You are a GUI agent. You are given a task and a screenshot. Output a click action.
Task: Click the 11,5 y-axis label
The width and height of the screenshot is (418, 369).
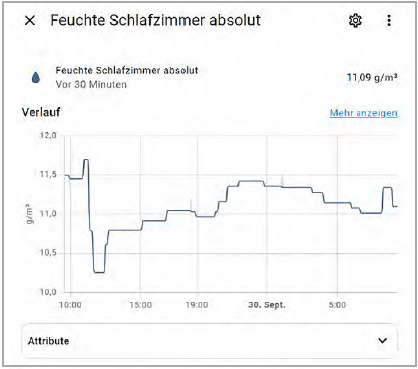(x=48, y=175)
